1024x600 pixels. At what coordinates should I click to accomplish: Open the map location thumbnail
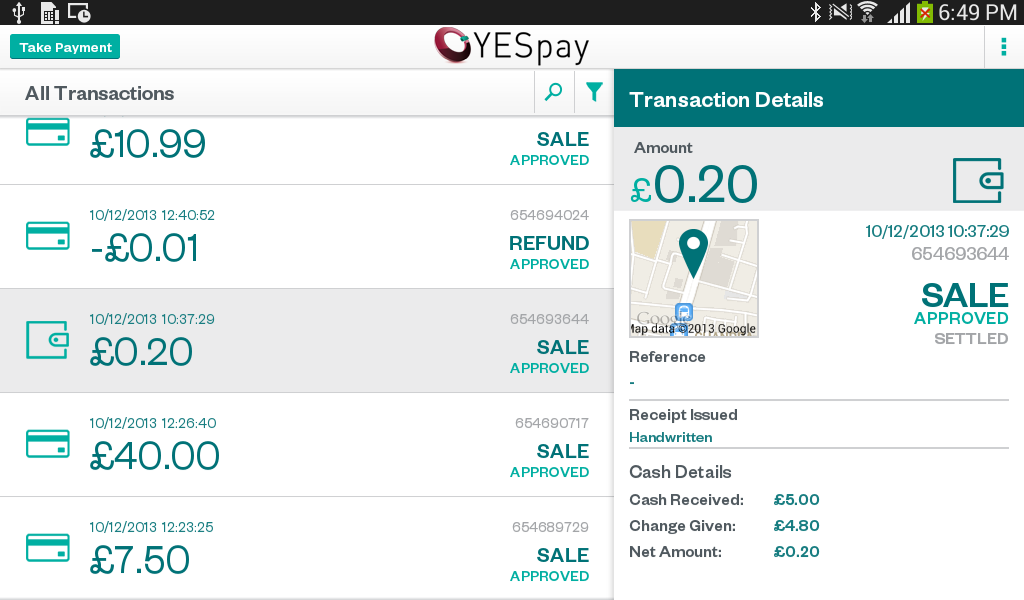[x=693, y=278]
